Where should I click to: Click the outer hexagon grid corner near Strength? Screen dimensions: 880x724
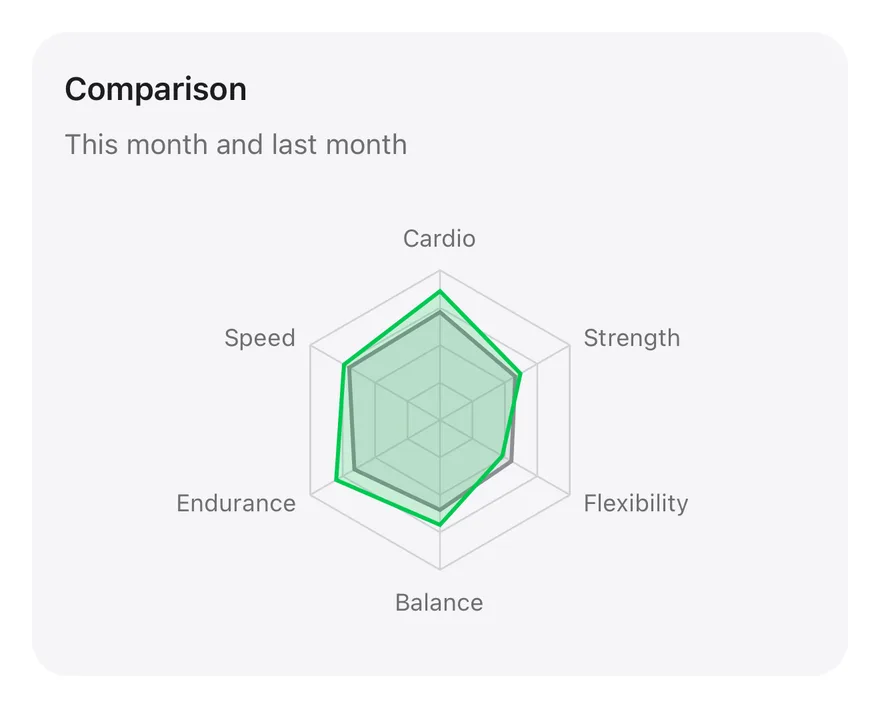point(570,345)
